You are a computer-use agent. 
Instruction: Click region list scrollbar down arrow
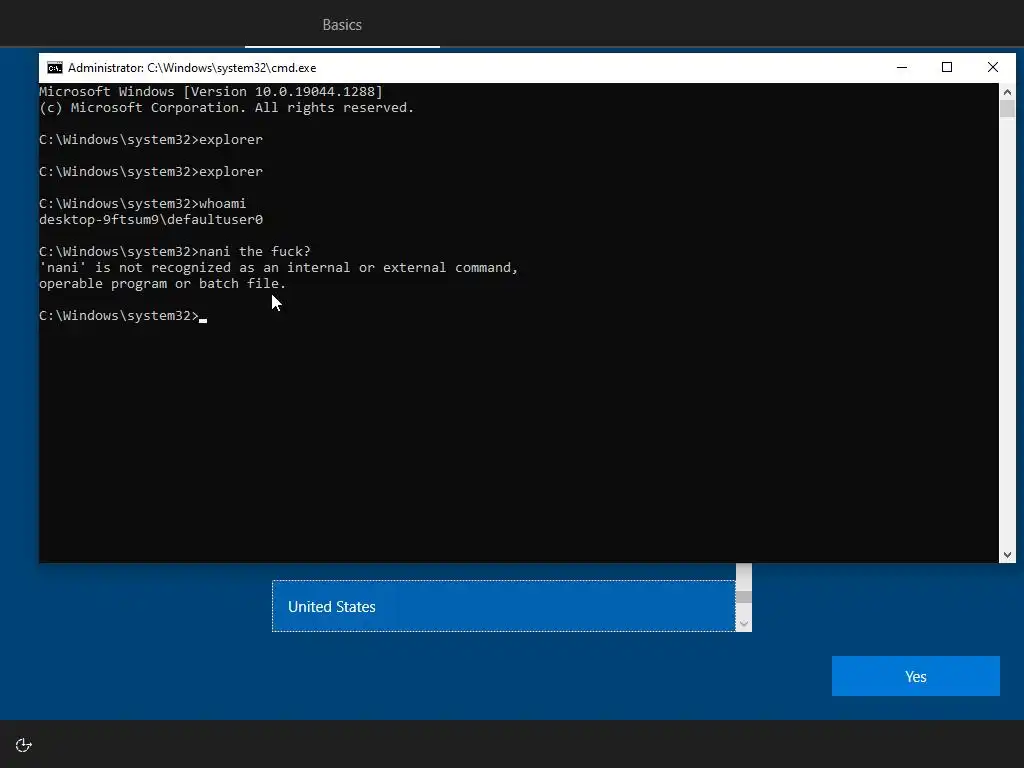tap(744, 624)
